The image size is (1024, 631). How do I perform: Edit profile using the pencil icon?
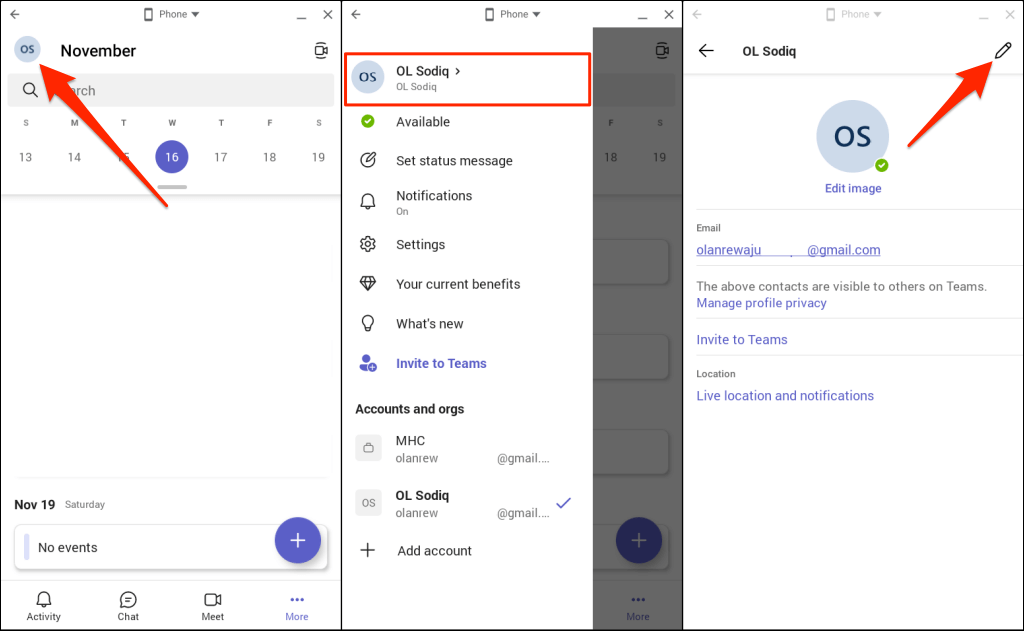click(1003, 49)
